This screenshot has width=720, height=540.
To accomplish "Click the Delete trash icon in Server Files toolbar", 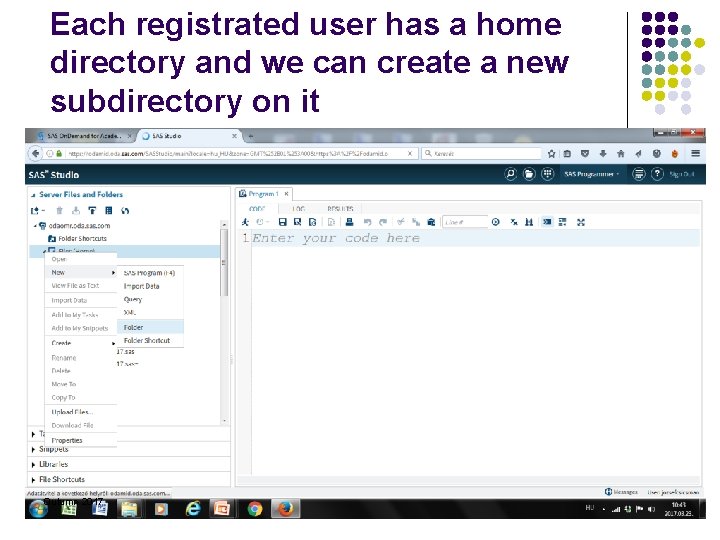I will click(x=59, y=211).
